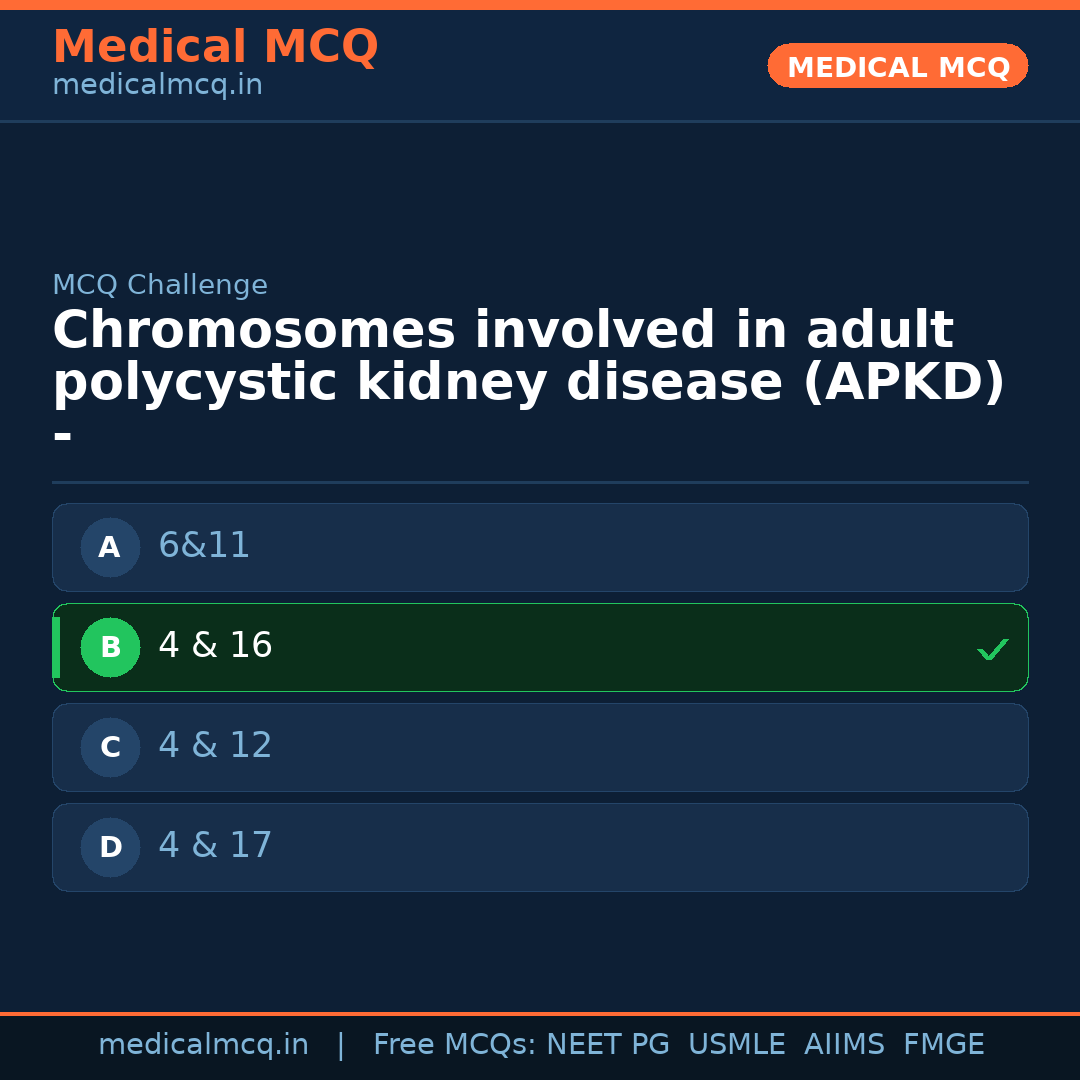Click the letter C circle icon

(x=110, y=747)
